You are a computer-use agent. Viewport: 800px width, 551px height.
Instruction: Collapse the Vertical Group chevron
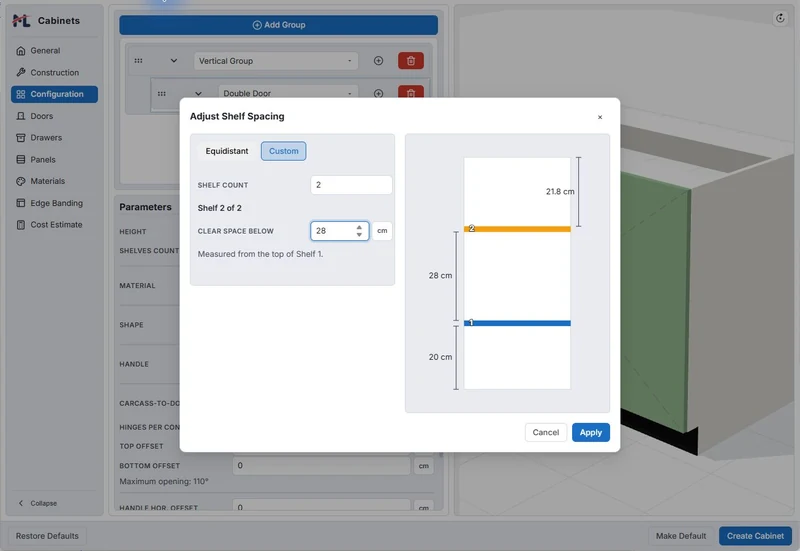(173, 61)
